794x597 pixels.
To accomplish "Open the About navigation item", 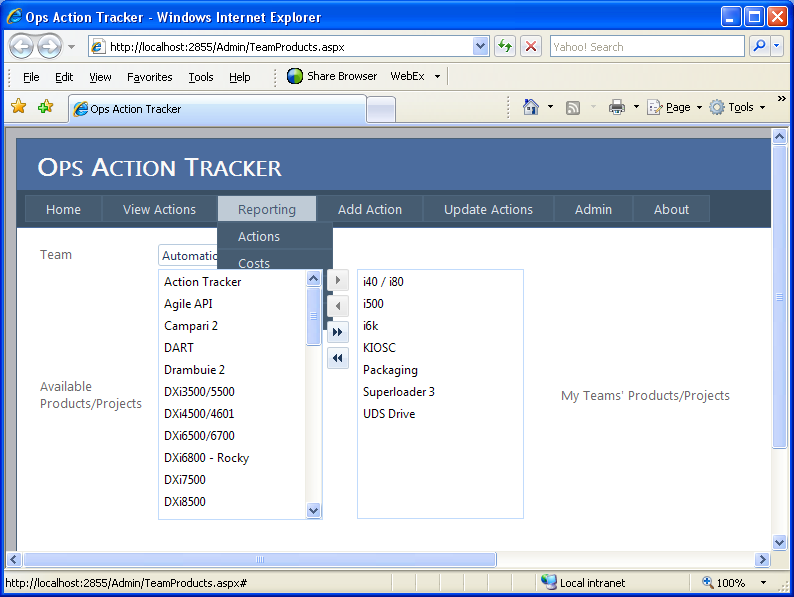I will 671,209.
